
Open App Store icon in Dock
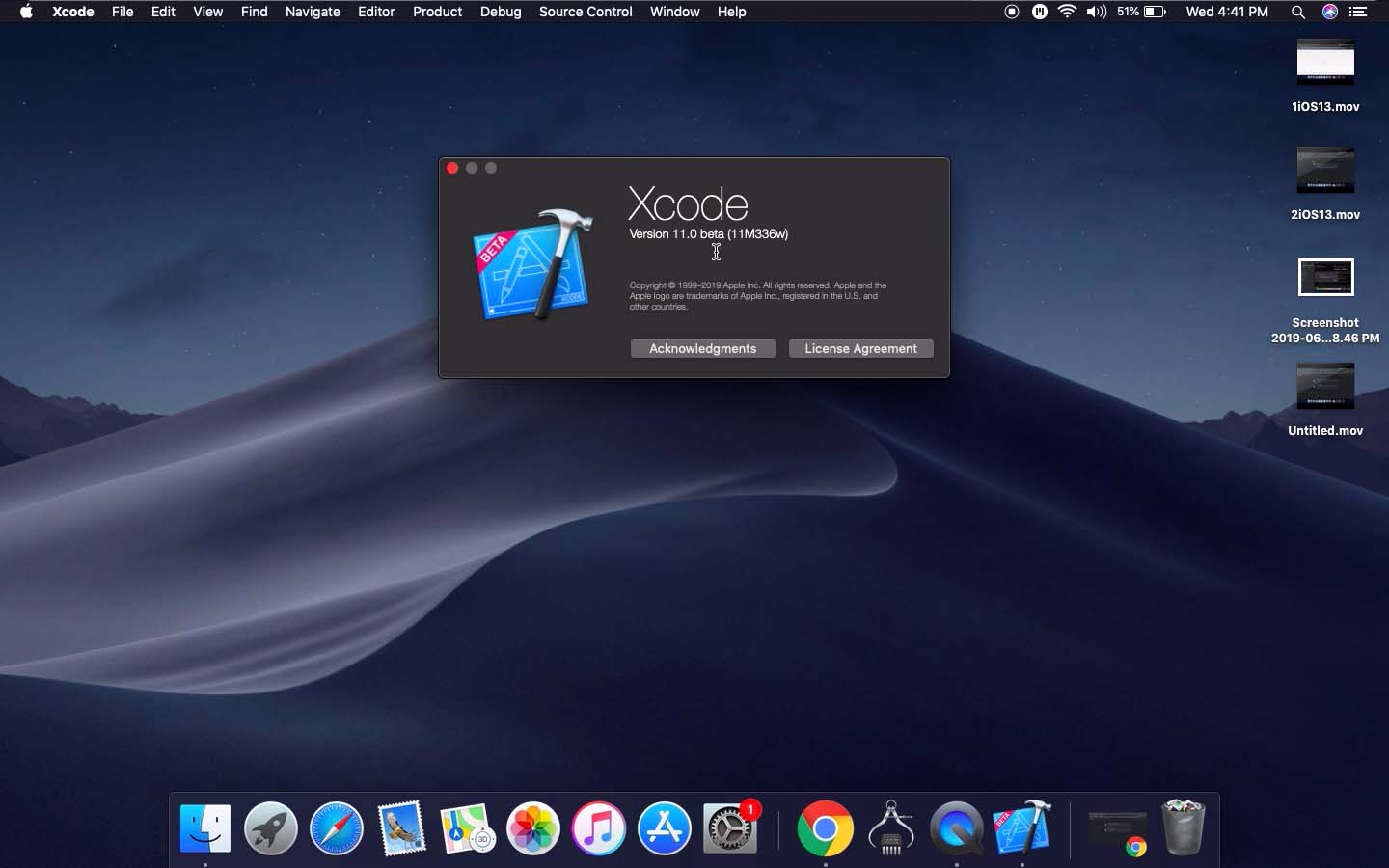click(665, 828)
